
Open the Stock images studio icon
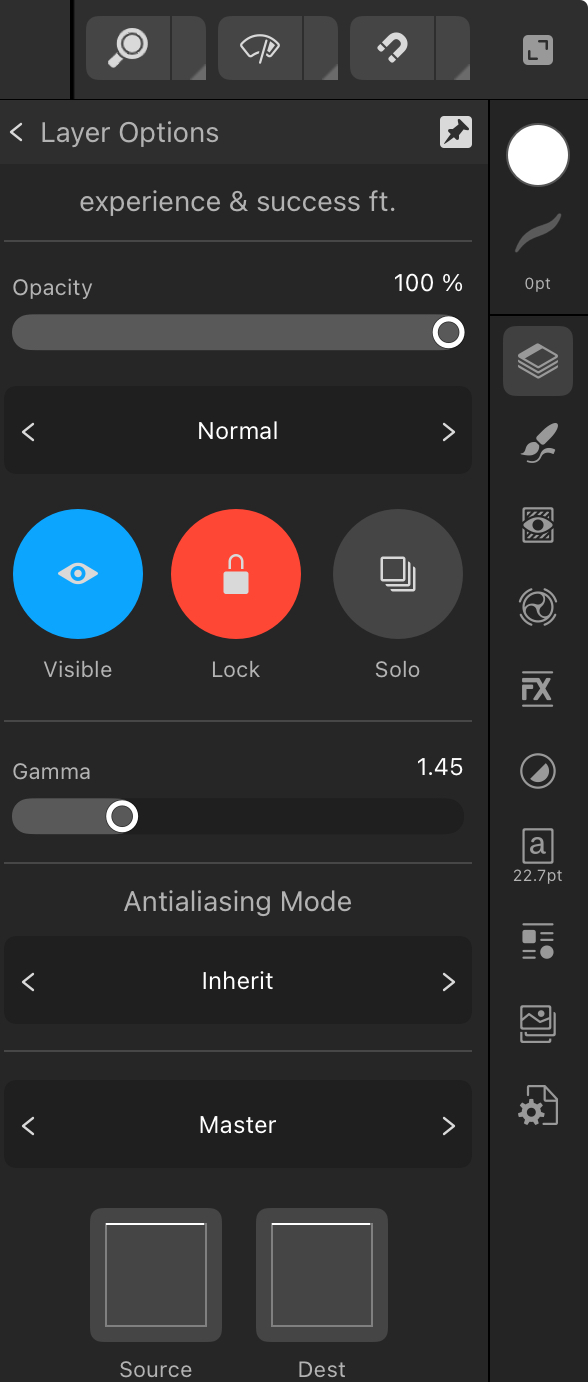(x=538, y=1025)
